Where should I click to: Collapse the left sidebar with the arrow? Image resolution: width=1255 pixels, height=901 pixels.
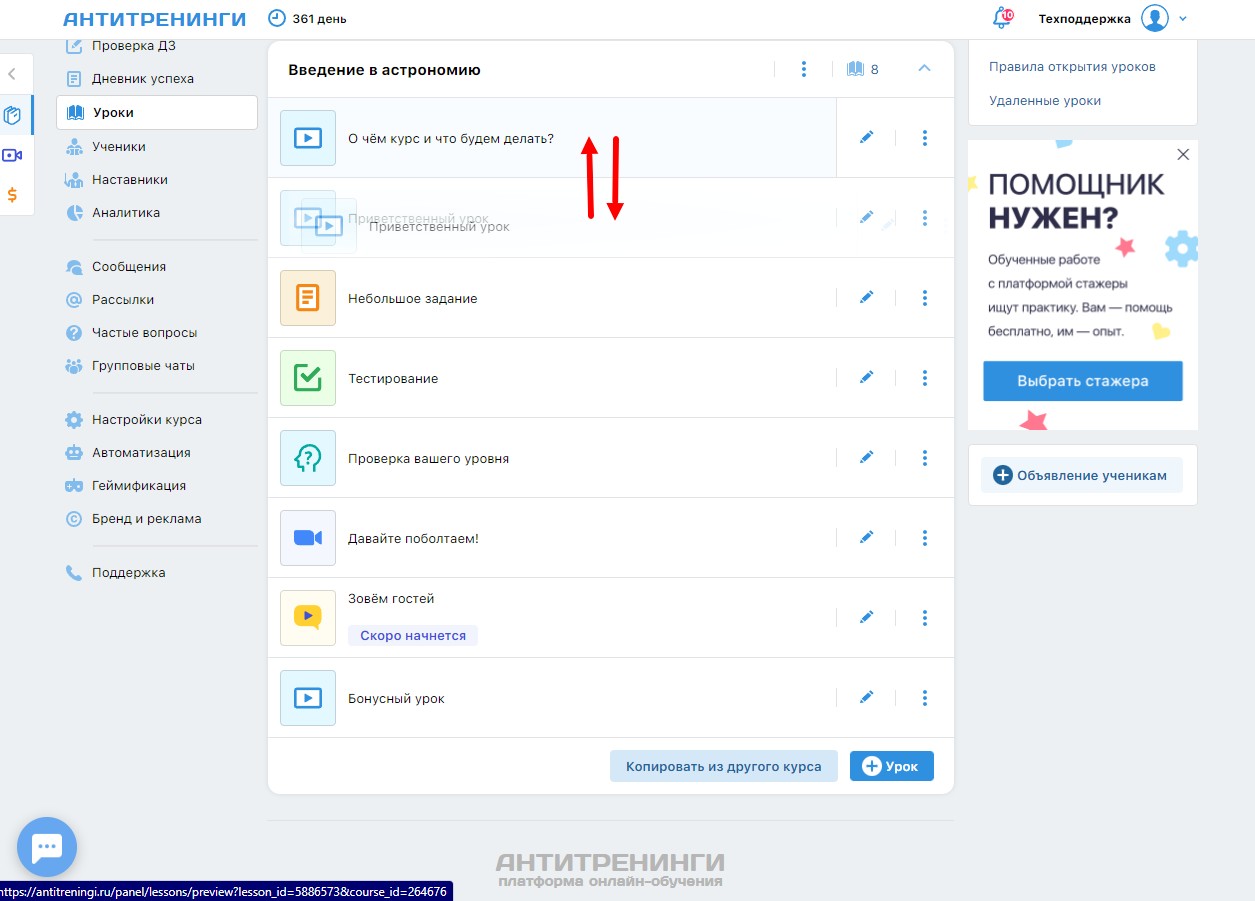click(12, 74)
